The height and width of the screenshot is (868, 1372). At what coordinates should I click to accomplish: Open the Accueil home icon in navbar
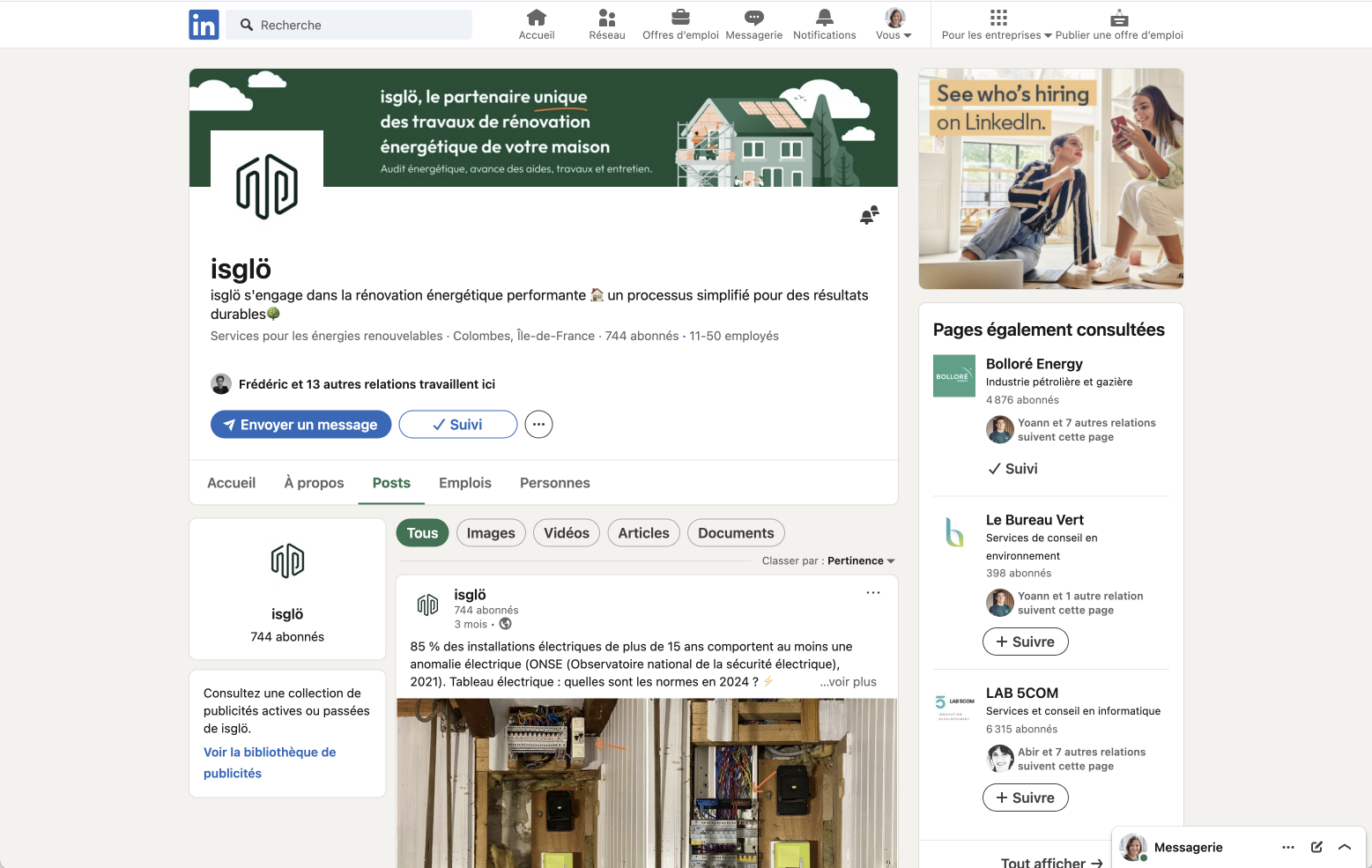pyautogui.click(x=537, y=25)
